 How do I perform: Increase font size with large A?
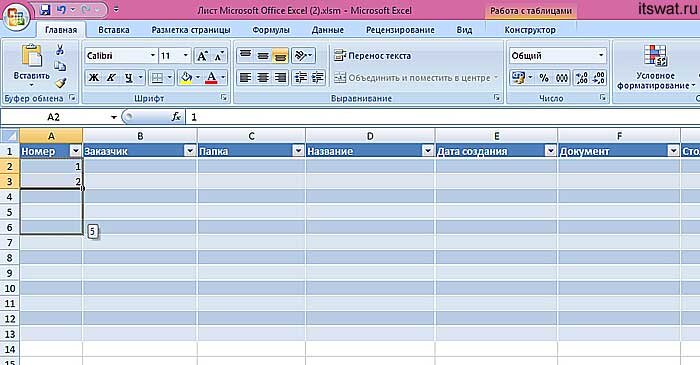[202, 56]
